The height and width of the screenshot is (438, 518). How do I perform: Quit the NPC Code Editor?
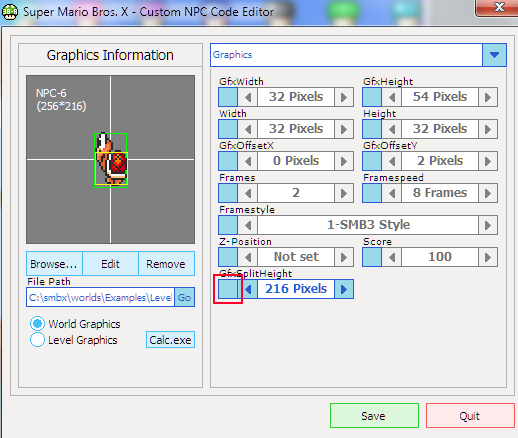[x=470, y=415]
